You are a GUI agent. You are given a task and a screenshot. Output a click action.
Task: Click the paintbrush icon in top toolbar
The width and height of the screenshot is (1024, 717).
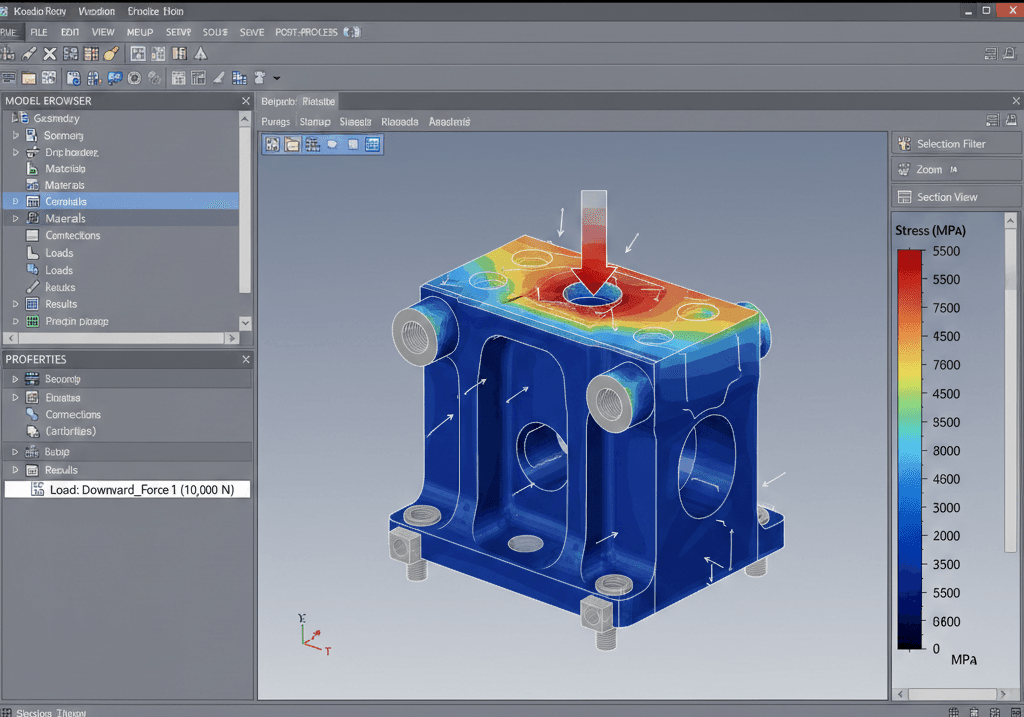(x=111, y=54)
